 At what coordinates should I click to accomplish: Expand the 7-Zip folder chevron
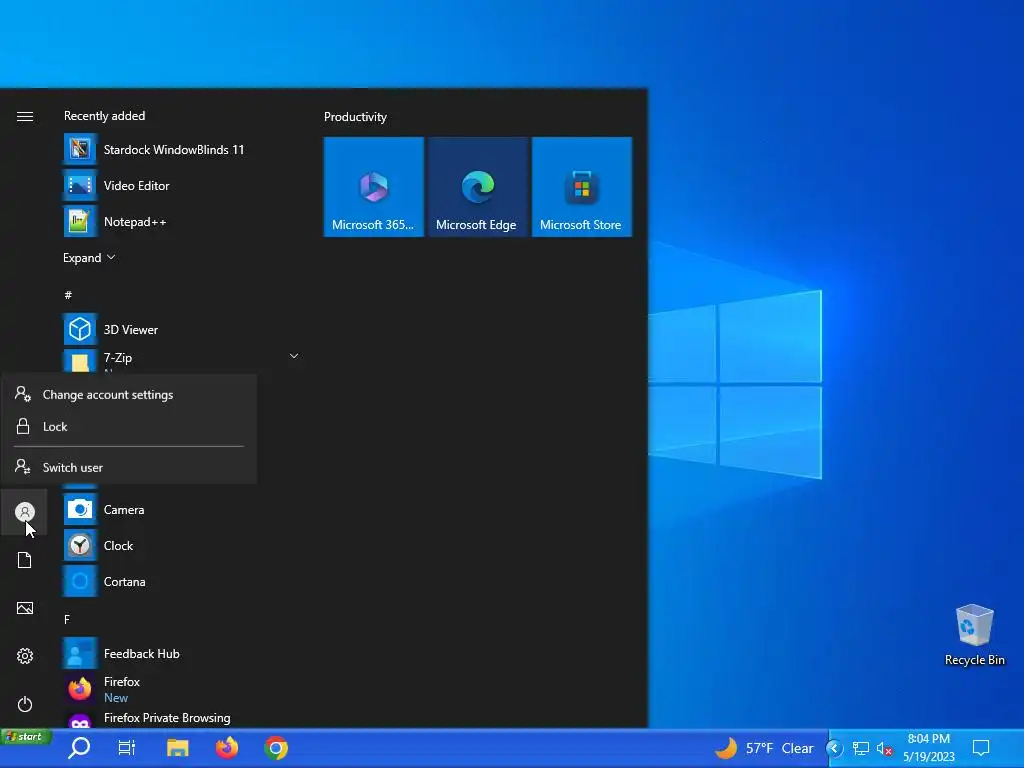click(x=294, y=356)
